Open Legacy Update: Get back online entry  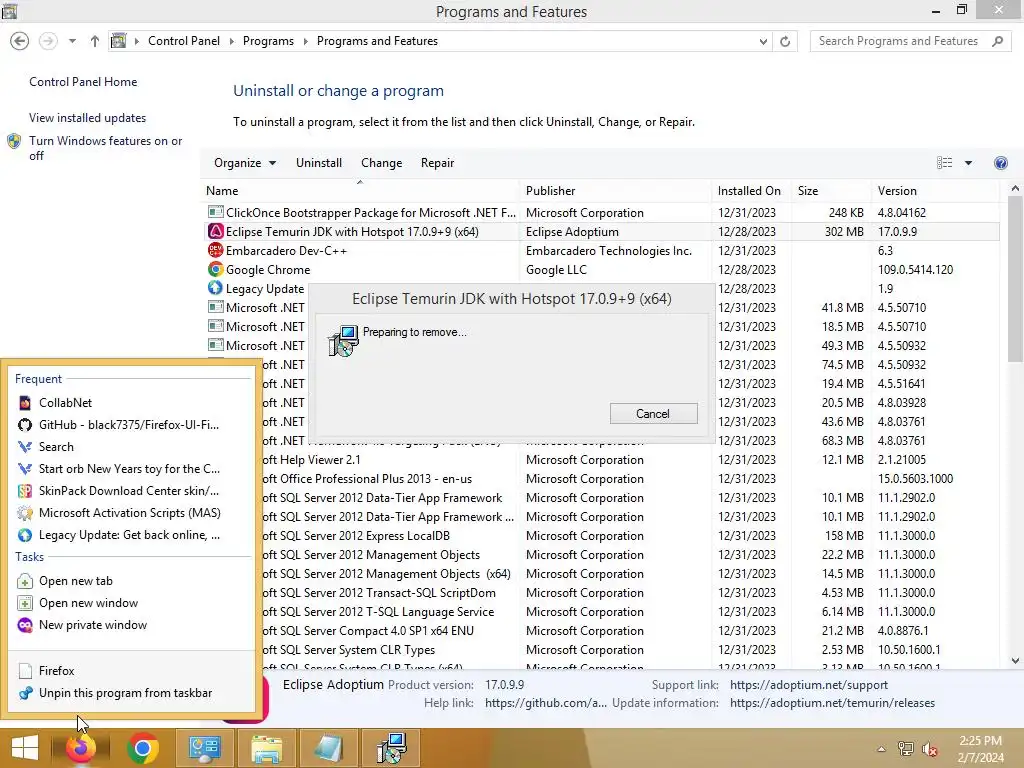[x=132, y=535]
